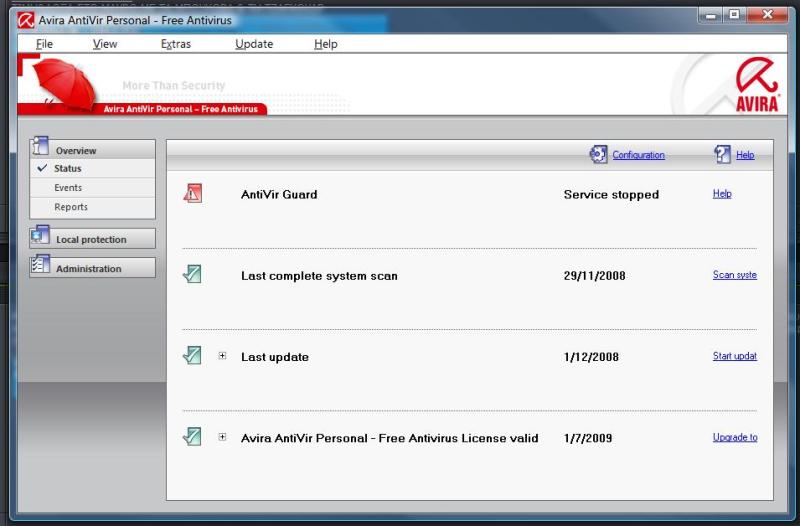Minimize the Avira window
This screenshot has width=800, height=526.
click(710, 15)
